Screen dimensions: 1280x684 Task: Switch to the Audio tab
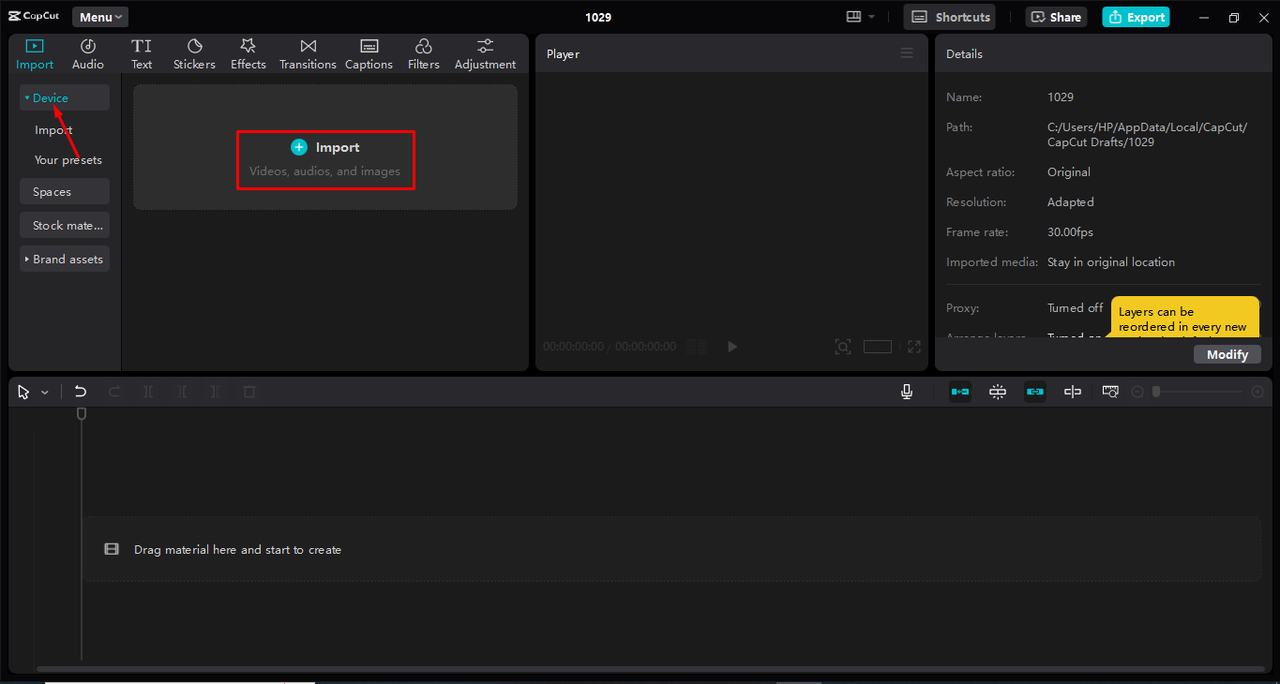click(88, 54)
